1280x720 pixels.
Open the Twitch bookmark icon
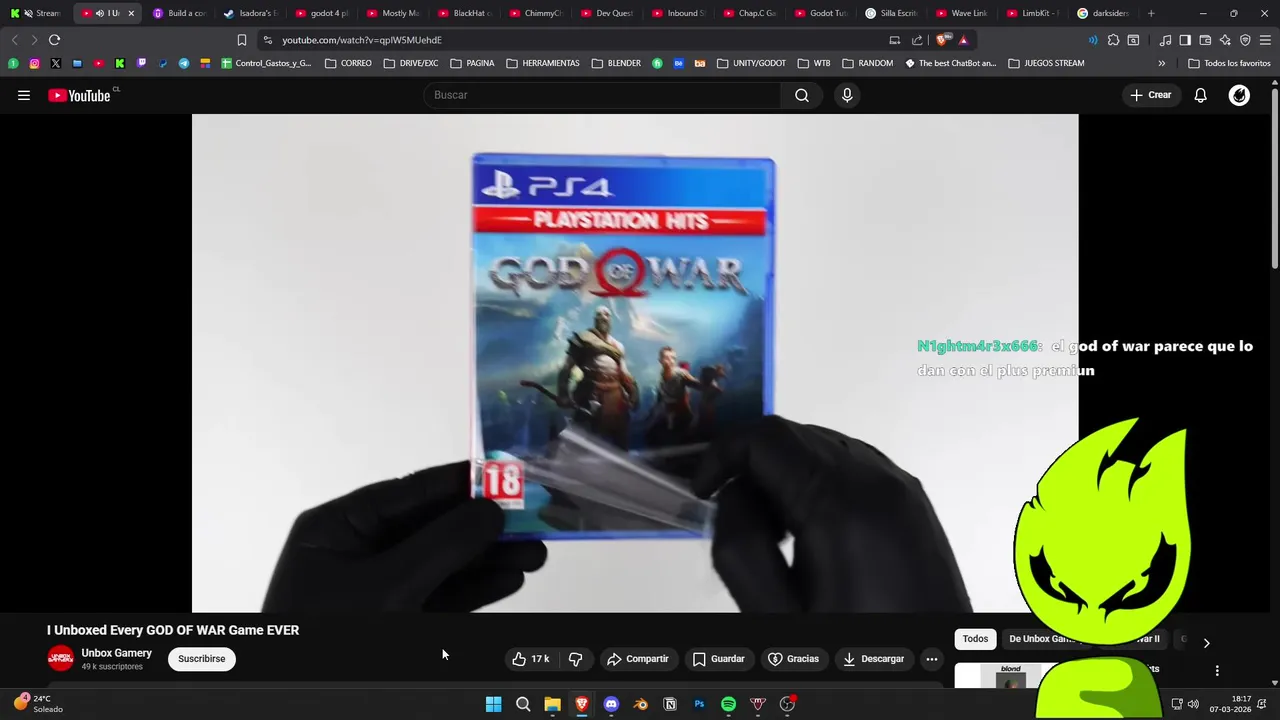point(141,63)
